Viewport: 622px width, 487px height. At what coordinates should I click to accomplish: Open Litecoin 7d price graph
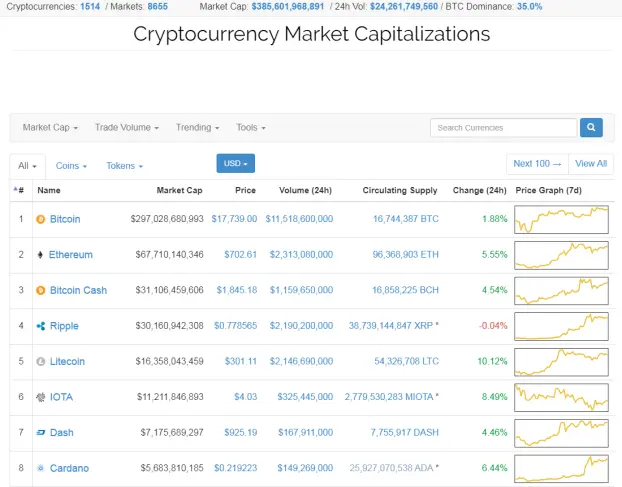coord(561,362)
